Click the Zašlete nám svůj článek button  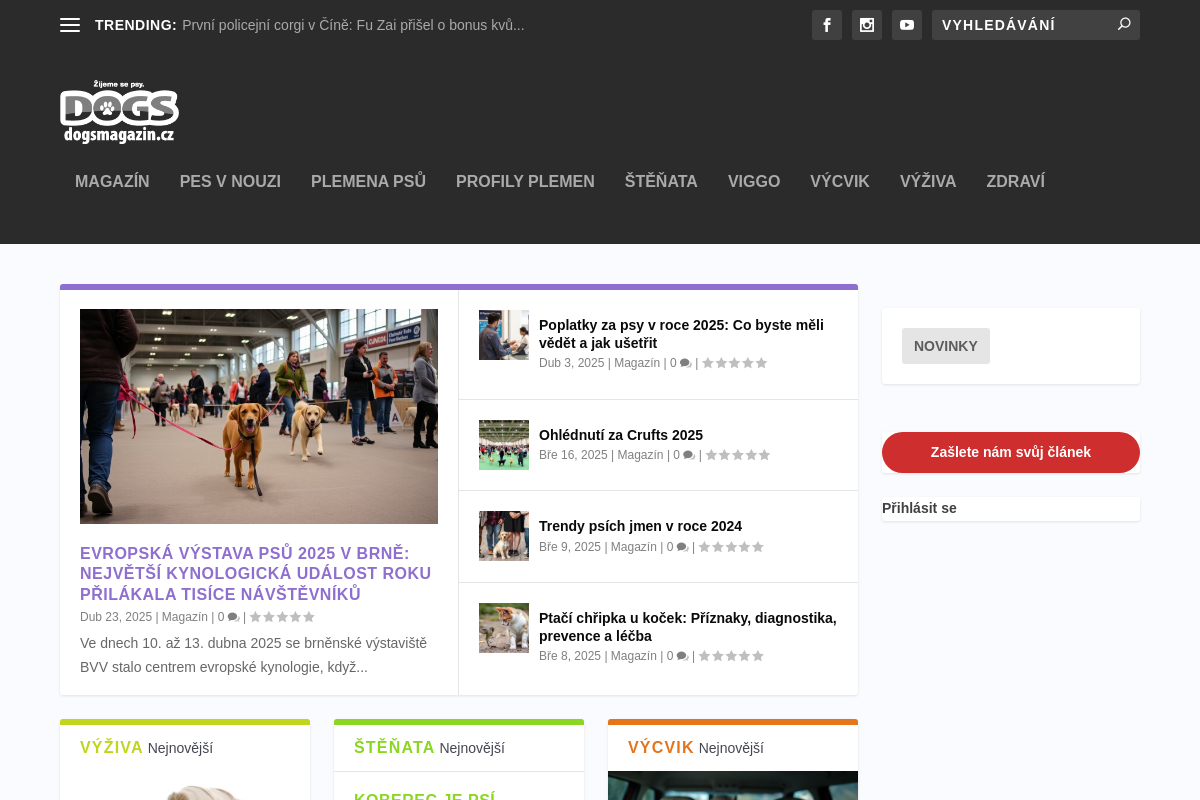(1010, 452)
